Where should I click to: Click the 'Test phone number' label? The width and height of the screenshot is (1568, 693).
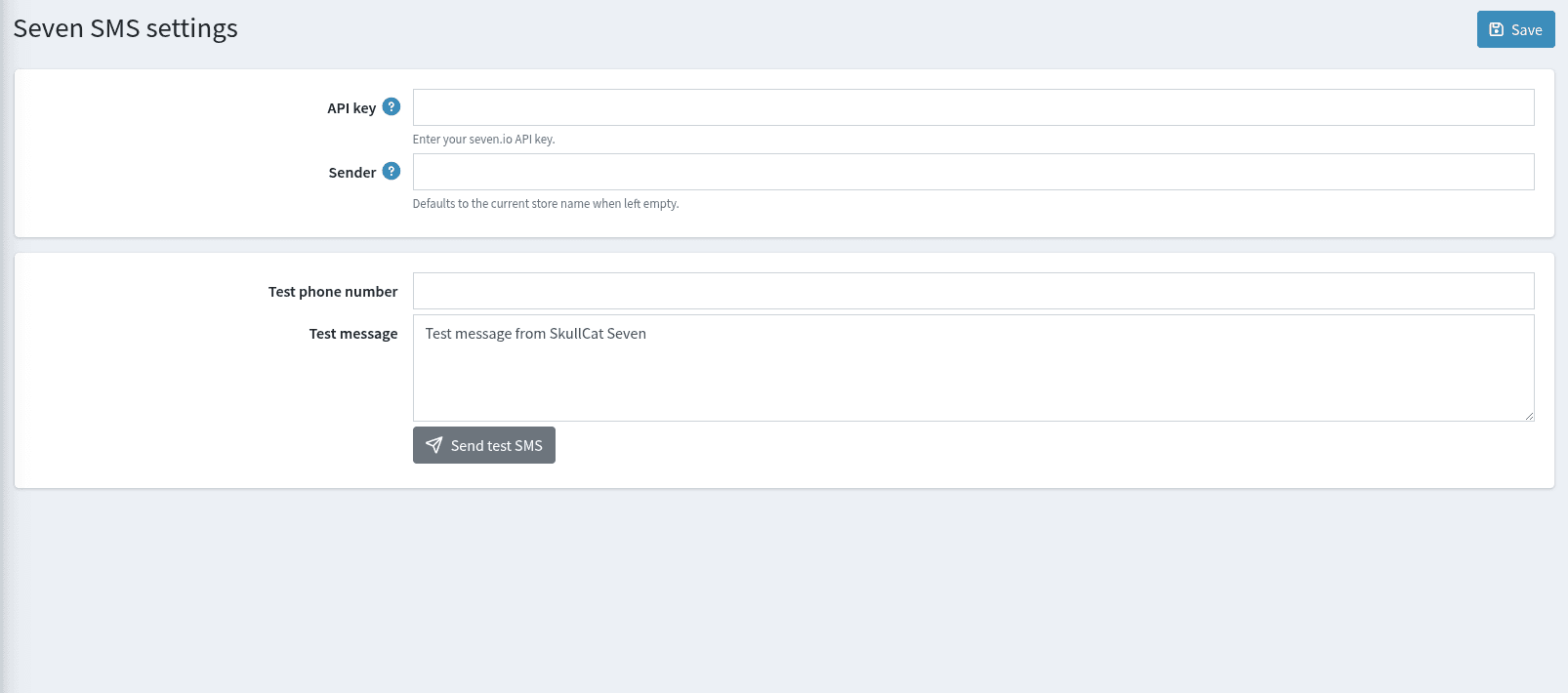coord(333,292)
